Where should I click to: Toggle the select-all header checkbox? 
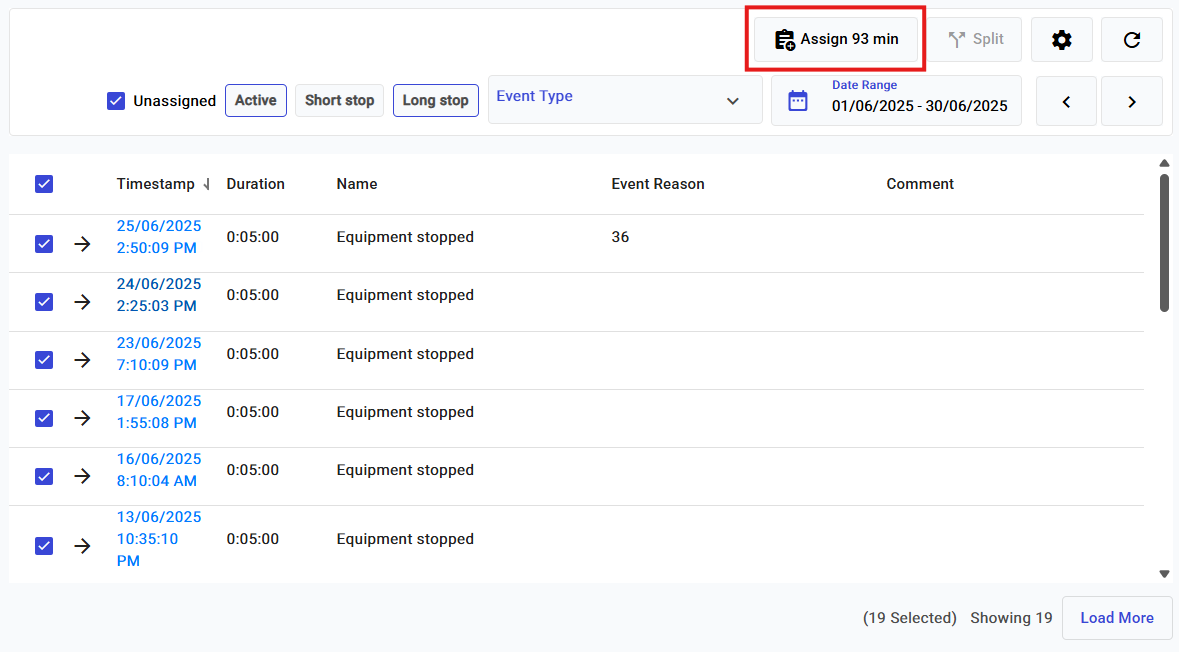click(44, 184)
